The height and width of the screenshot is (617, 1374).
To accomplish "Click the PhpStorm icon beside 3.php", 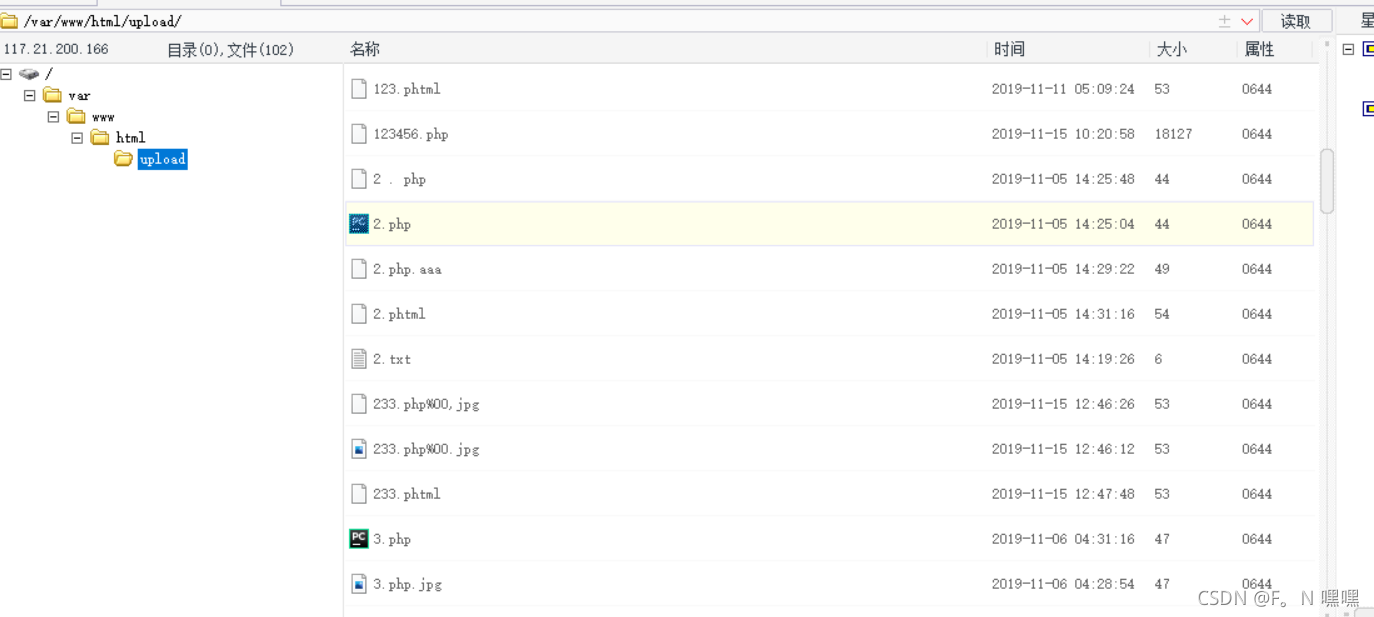I will coord(359,539).
